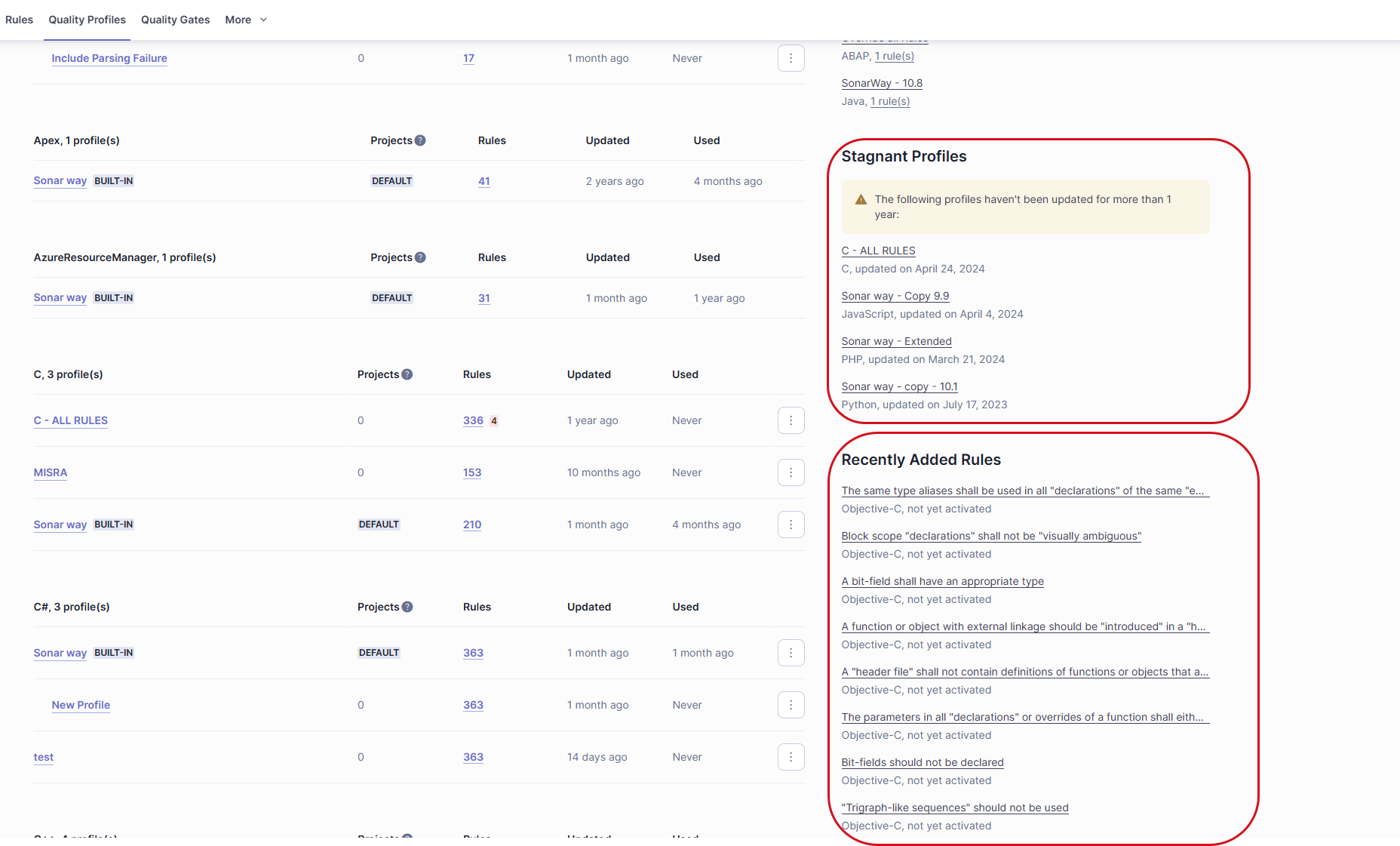Open "Bit-fields should not be declared" rule

[922, 762]
